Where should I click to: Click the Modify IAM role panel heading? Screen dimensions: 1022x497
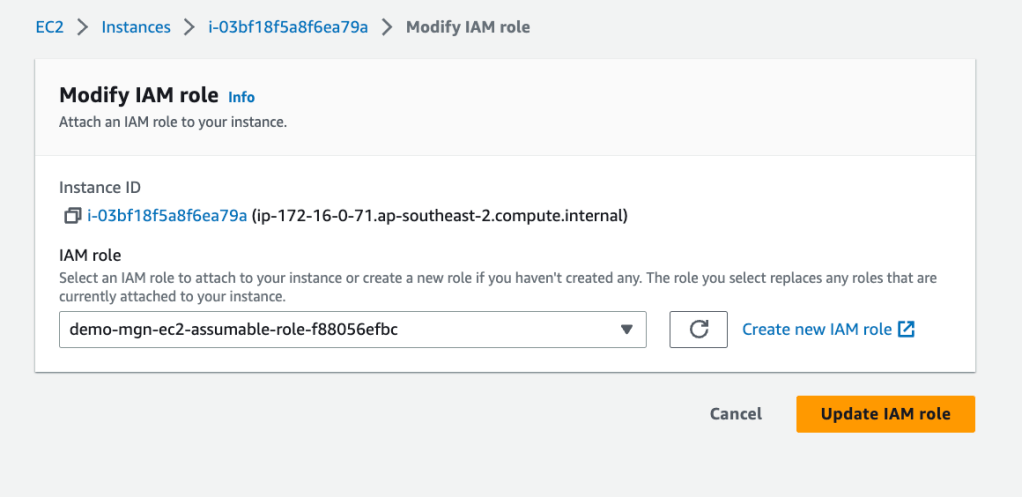point(138,95)
